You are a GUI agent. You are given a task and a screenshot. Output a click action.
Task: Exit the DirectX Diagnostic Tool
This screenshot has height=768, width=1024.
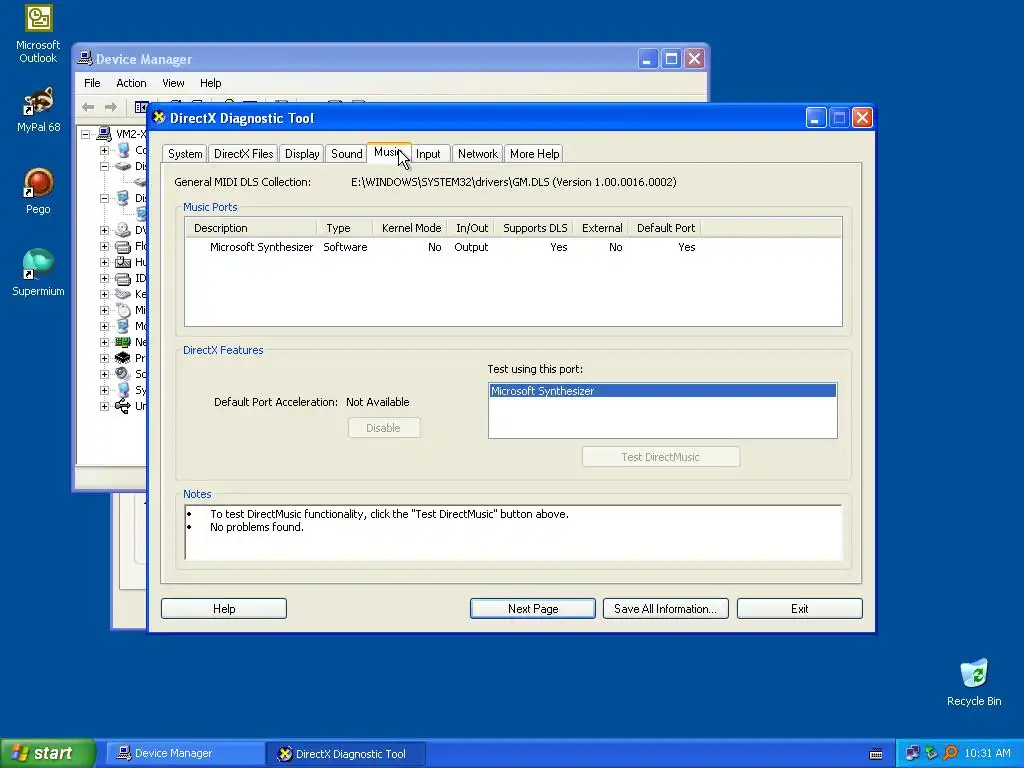799,609
